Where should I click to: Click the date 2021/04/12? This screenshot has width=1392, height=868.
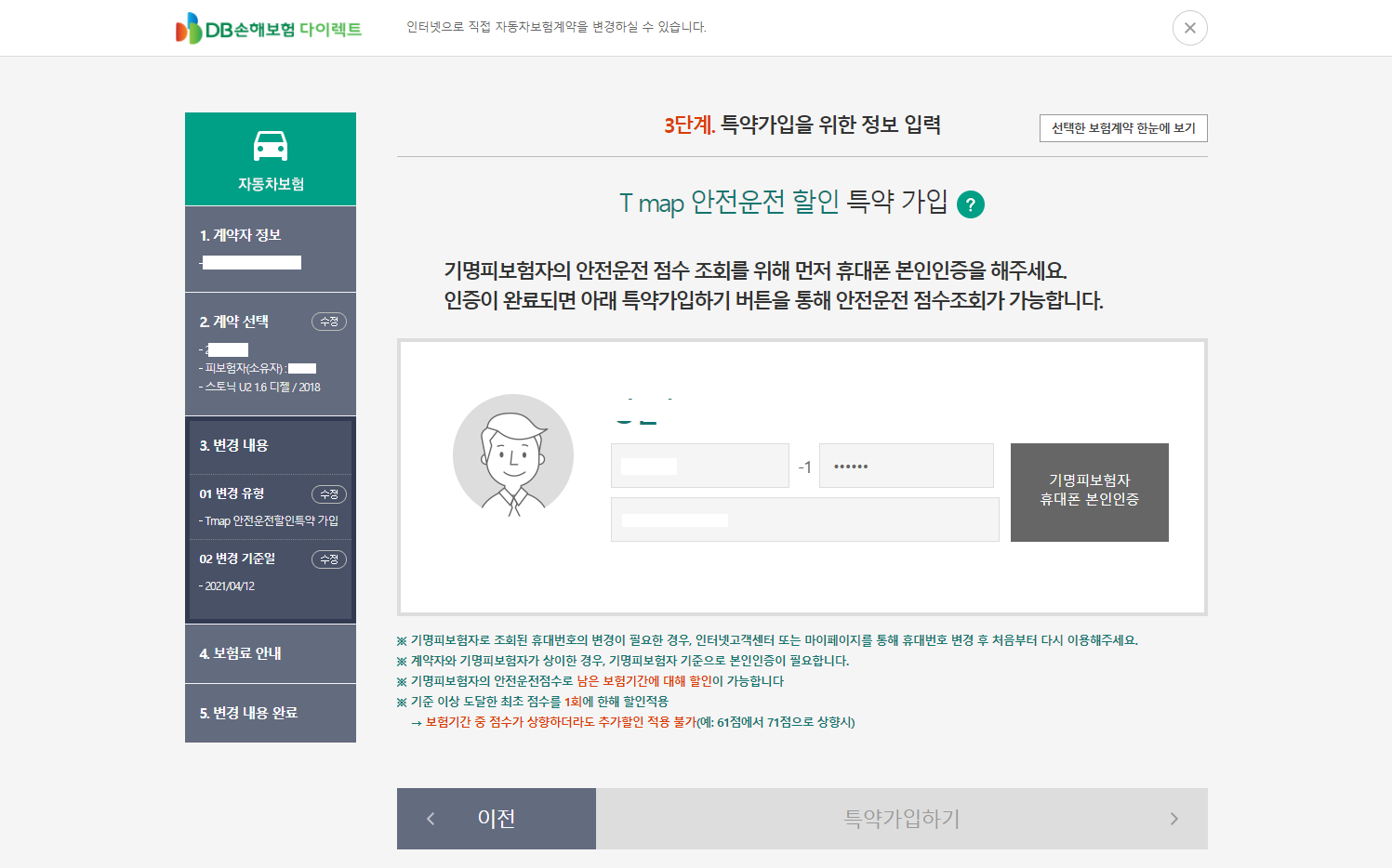[x=230, y=586]
